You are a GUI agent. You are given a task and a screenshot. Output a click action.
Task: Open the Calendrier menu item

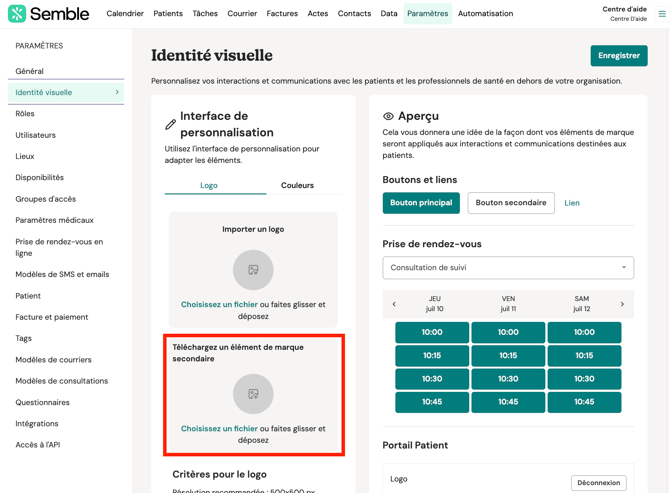coord(125,14)
